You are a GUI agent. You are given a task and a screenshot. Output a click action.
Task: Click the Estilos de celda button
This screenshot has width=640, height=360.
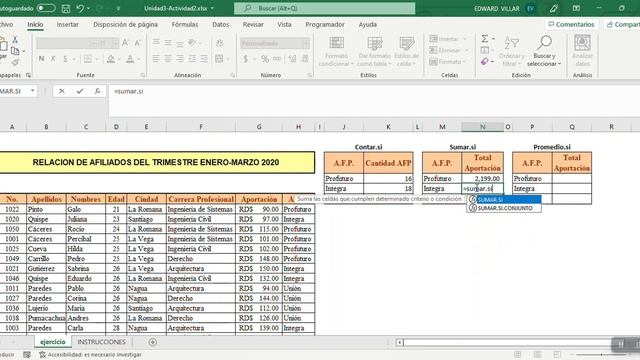[407, 51]
